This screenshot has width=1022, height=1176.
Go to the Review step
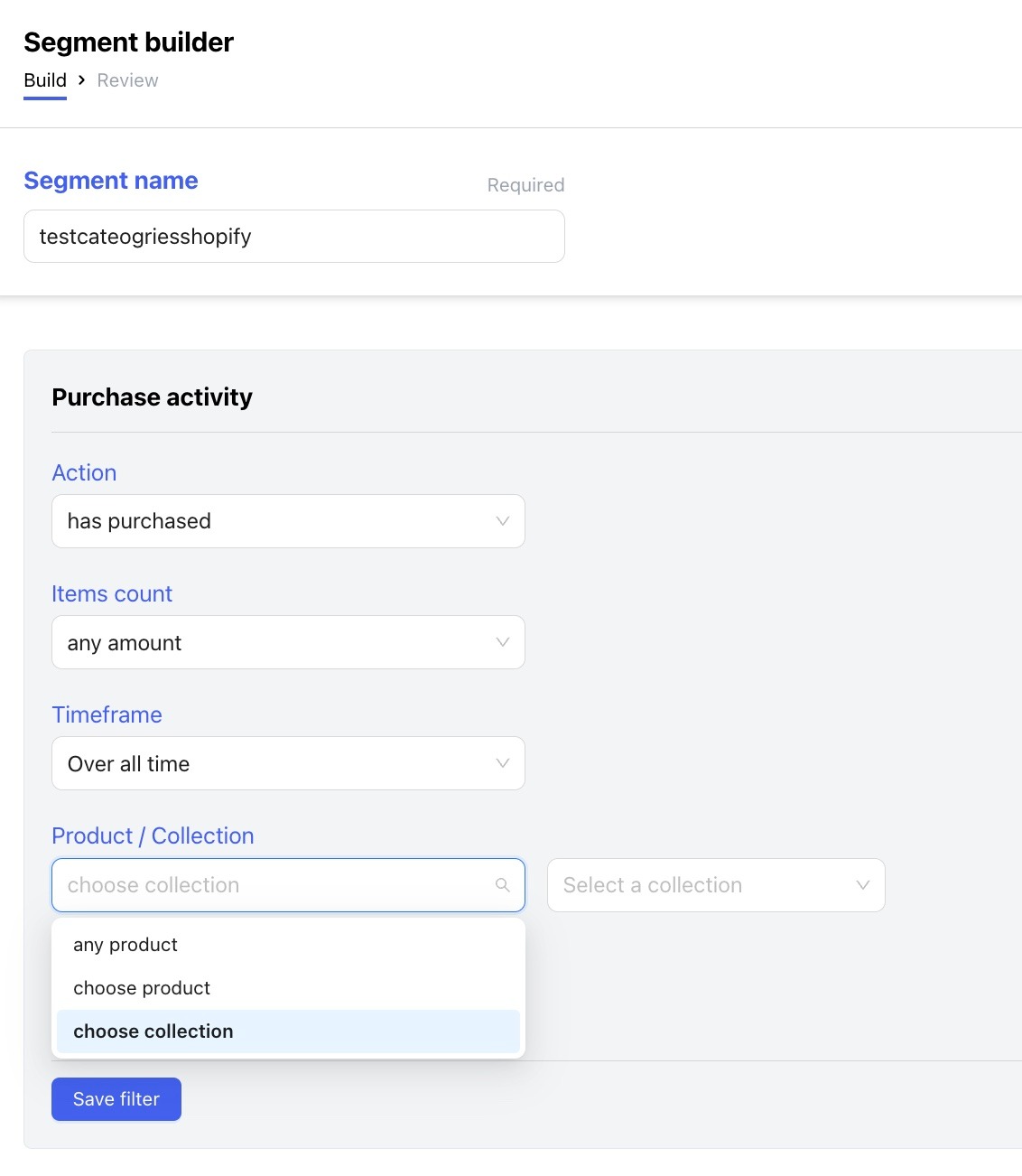coord(127,80)
